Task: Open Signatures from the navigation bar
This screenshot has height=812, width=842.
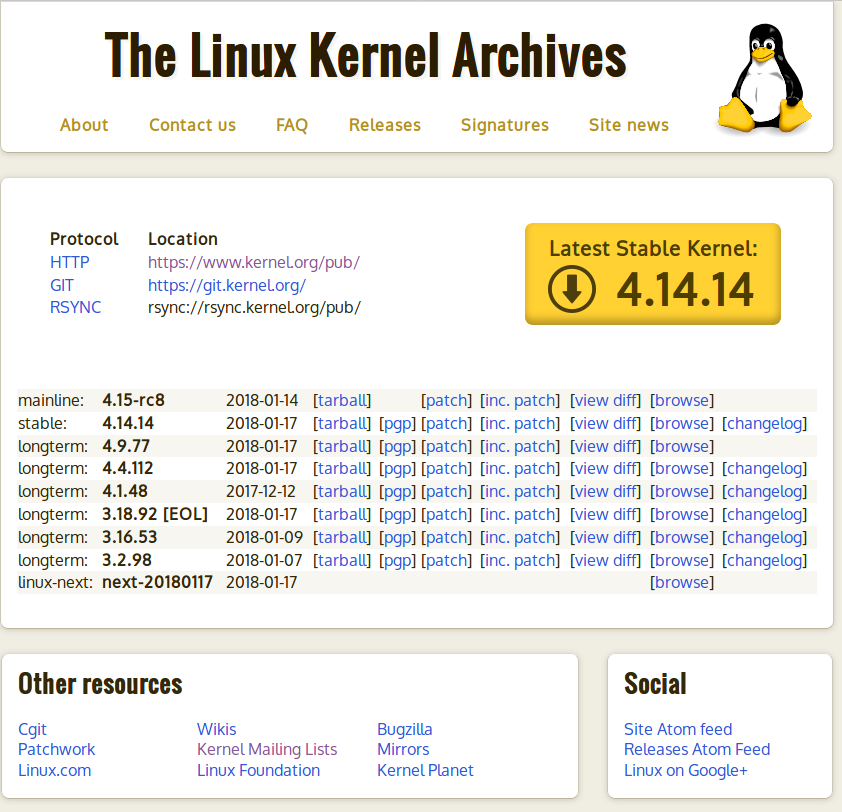Action: 504,125
